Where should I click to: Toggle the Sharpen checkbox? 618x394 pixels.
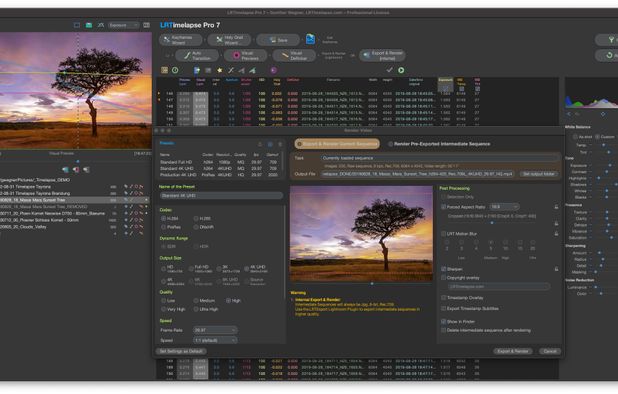tap(443, 269)
